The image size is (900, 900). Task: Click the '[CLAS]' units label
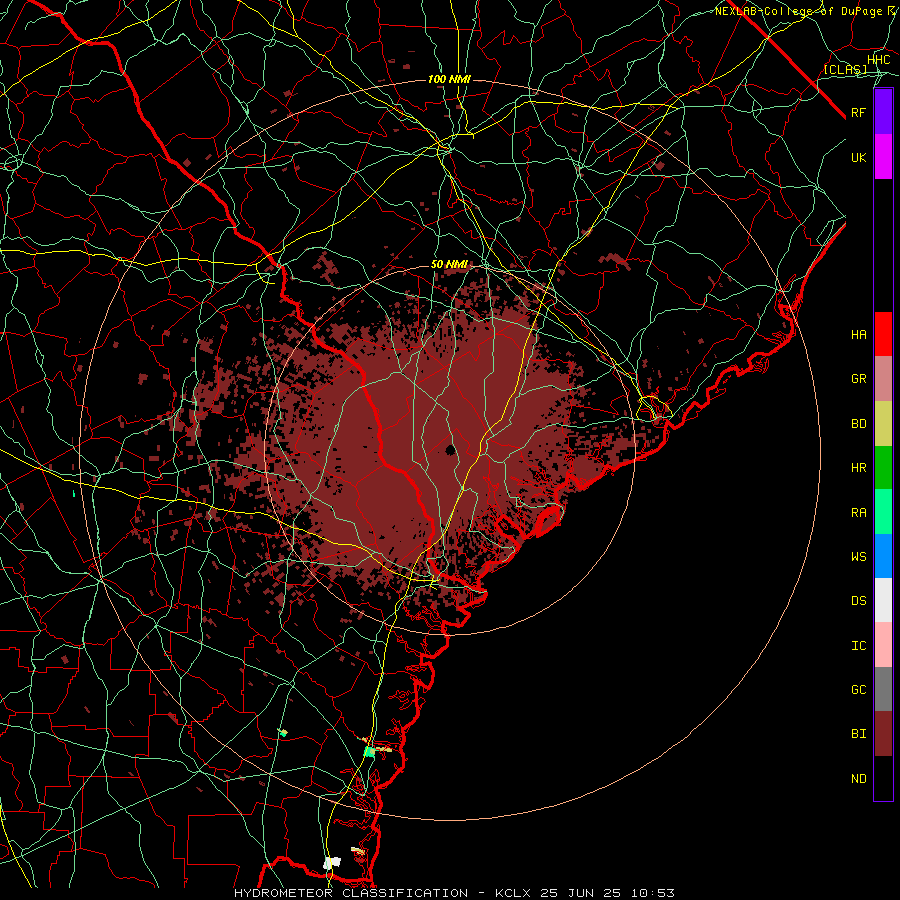[845, 69]
